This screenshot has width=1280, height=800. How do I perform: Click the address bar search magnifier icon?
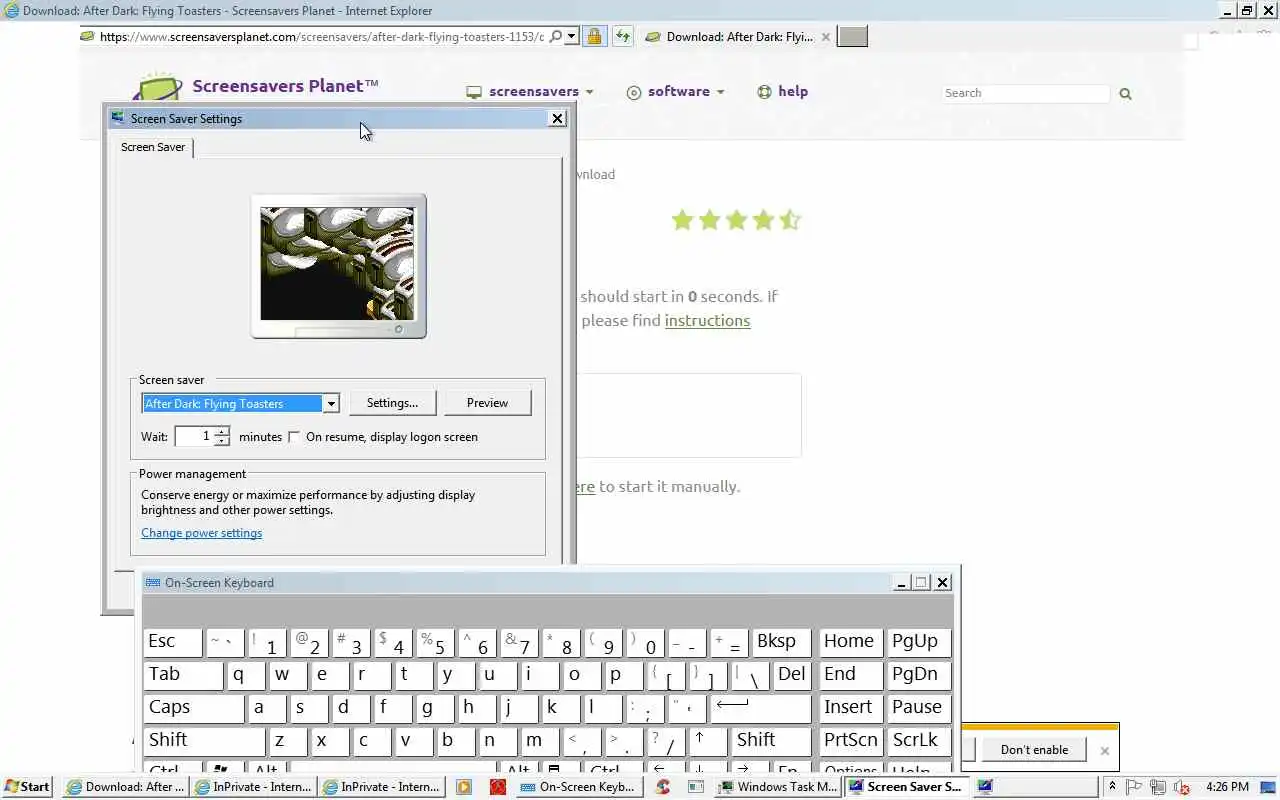pyautogui.click(x=555, y=36)
